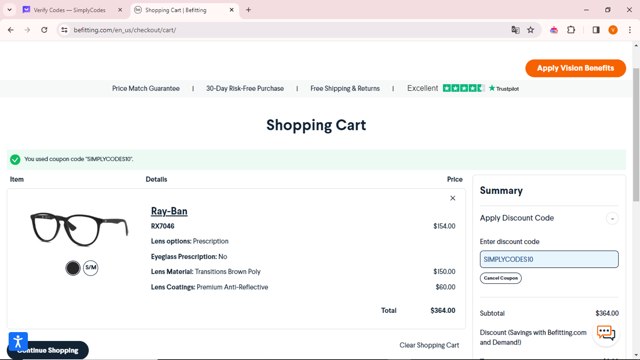Click the Summary heading
Viewport: 640px width, 360px height.
[501, 191]
